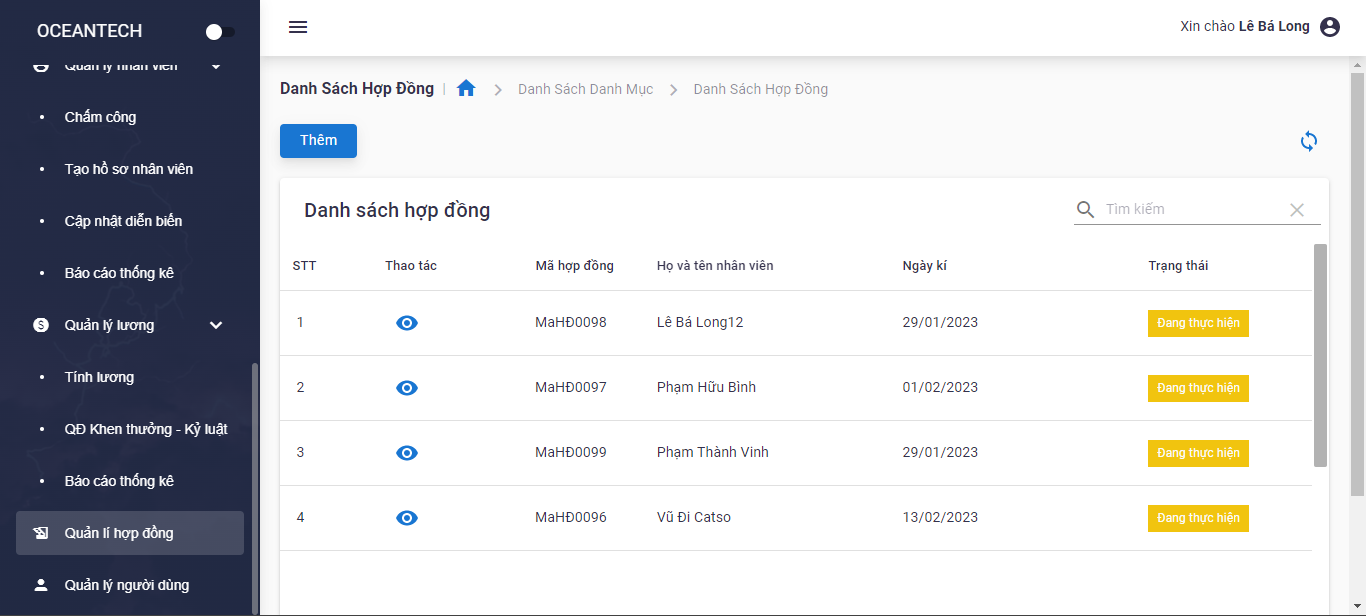Viewport: 1366px width, 616px height.
Task: Select Quản lí hợp đồng in sidebar
Action: pos(130,533)
